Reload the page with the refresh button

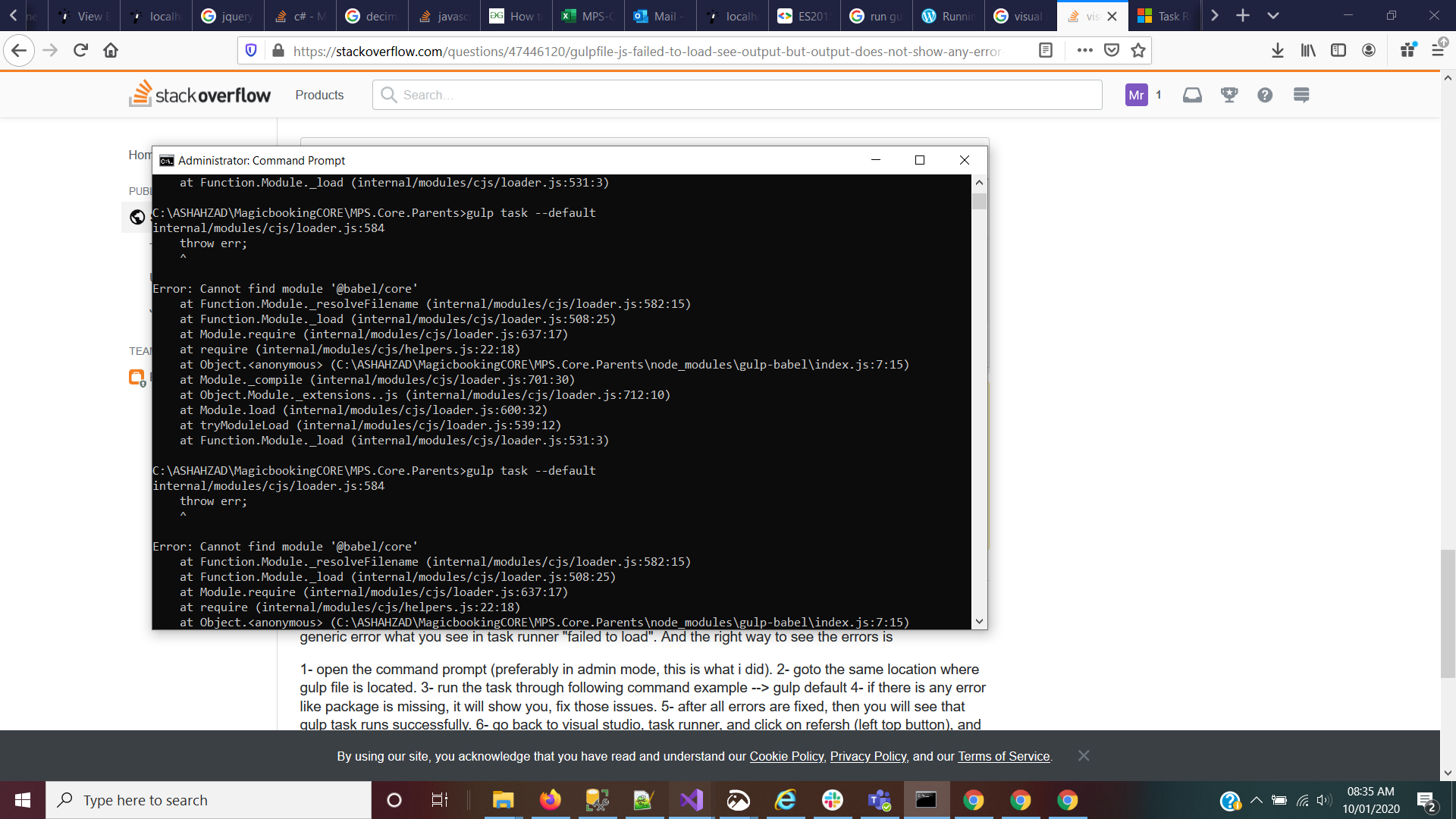tap(80, 51)
